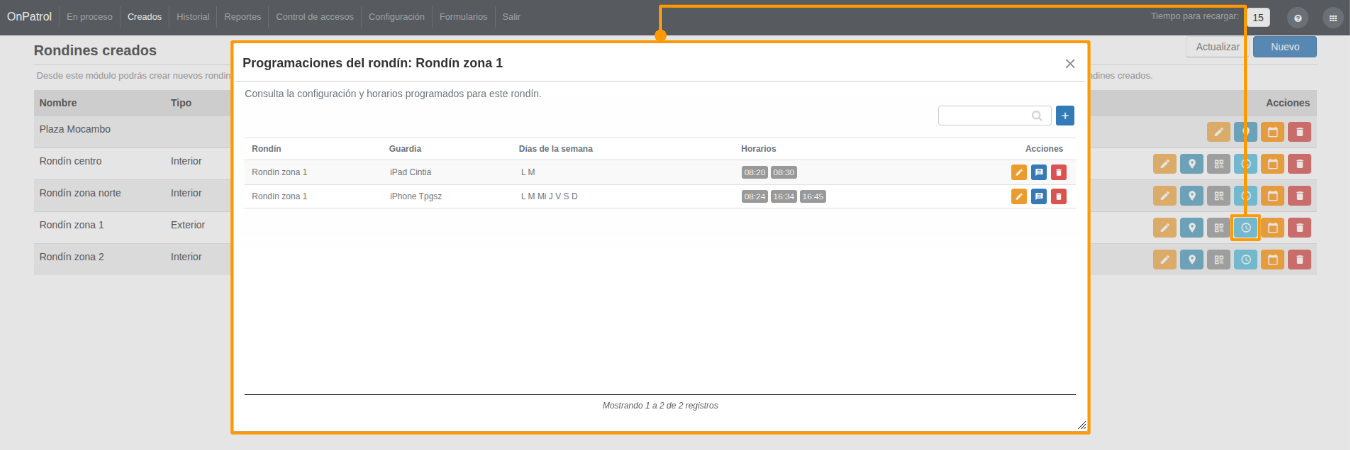This screenshot has width=1350, height=450.
Task: Click the Rondín zona 2 row name
Action: click(x=71, y=257)
